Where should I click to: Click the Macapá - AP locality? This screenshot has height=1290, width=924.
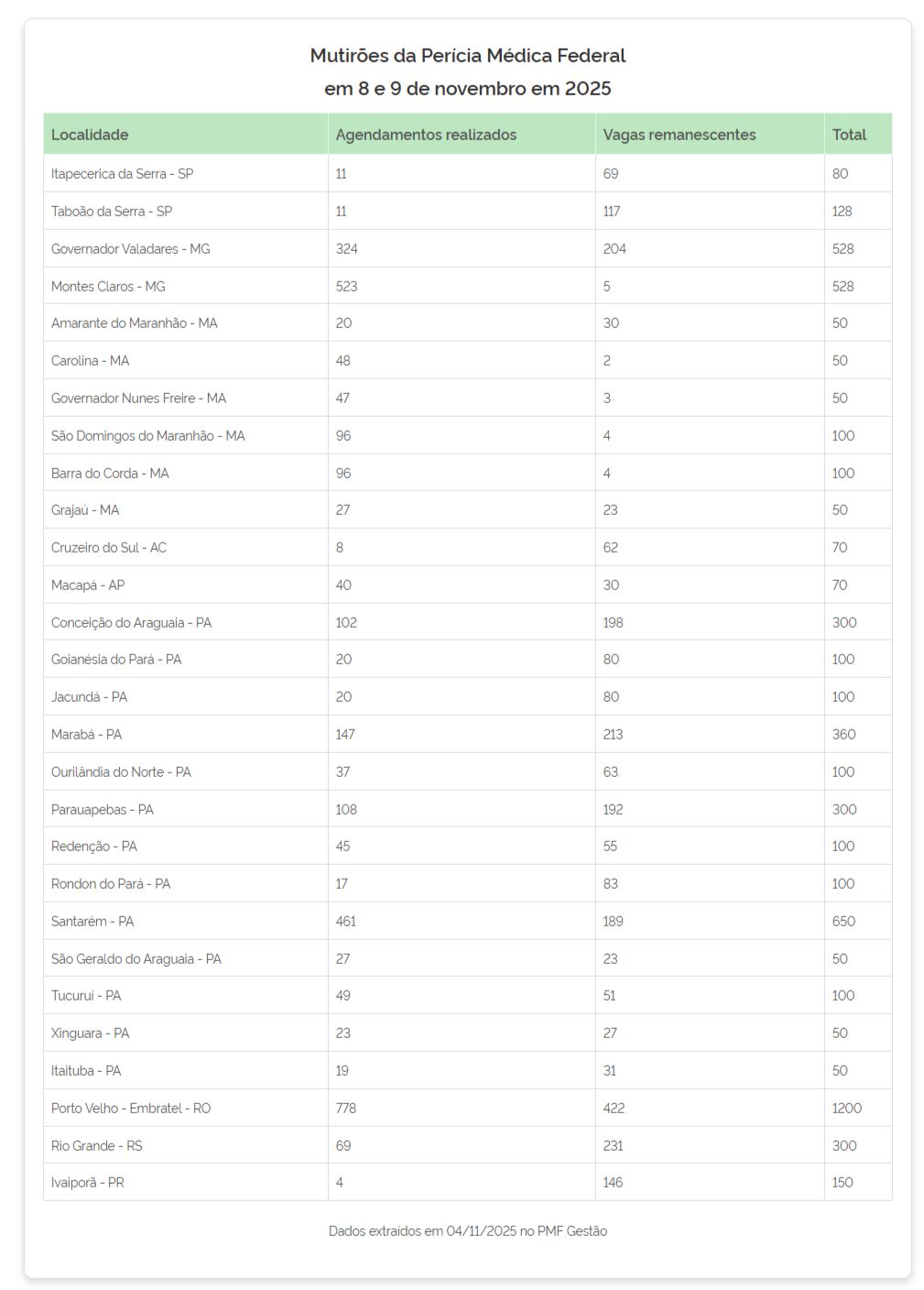(88, 585)
